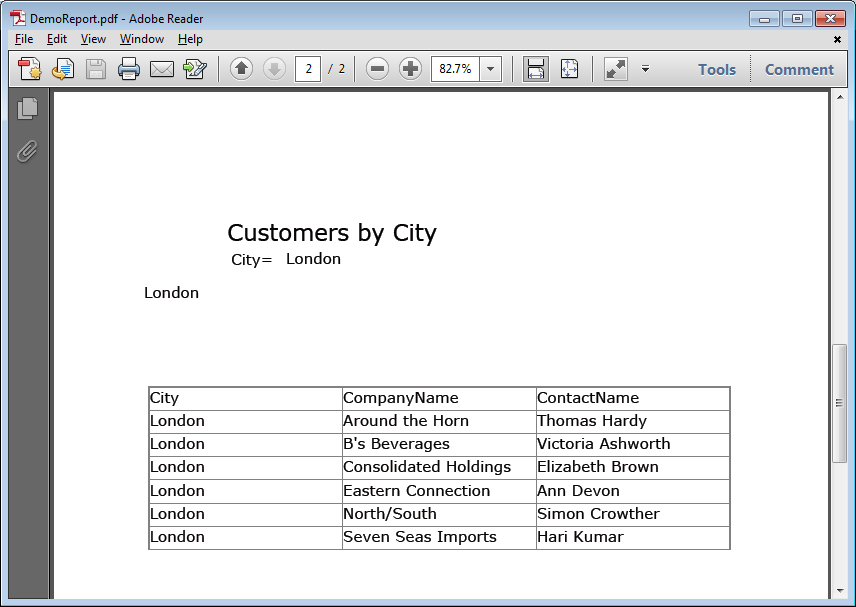The height and width of the screenshot is (607, 856).
Task: Click the scrollbar up arrow
Action: coord(840,97)
